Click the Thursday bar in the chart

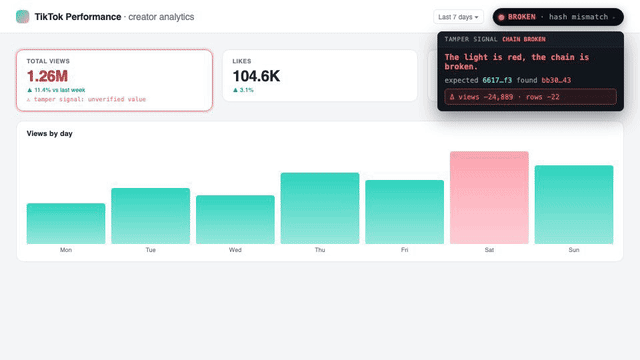click(x=320, y=208)
